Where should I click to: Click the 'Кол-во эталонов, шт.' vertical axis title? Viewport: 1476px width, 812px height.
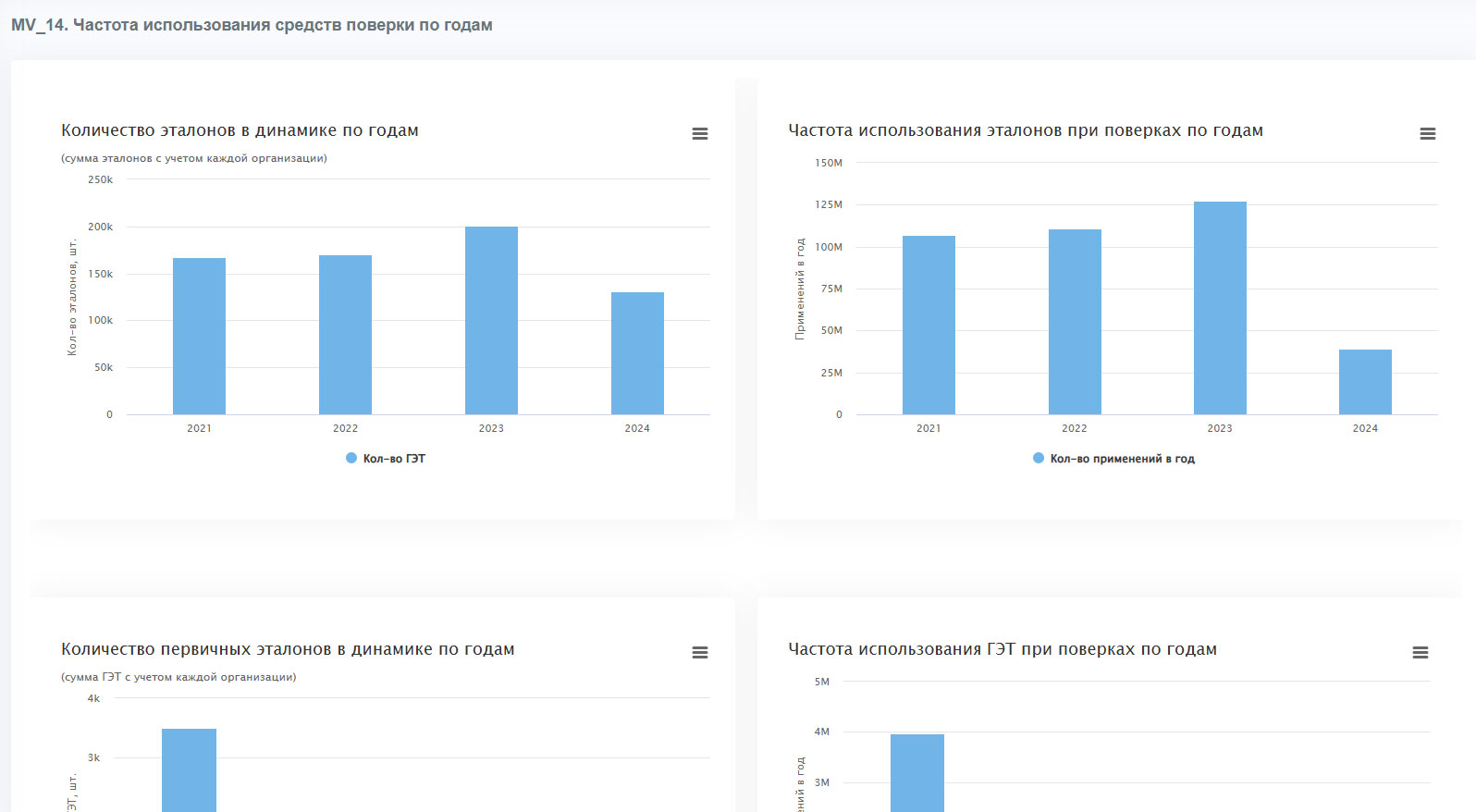[x=72, y=297]
